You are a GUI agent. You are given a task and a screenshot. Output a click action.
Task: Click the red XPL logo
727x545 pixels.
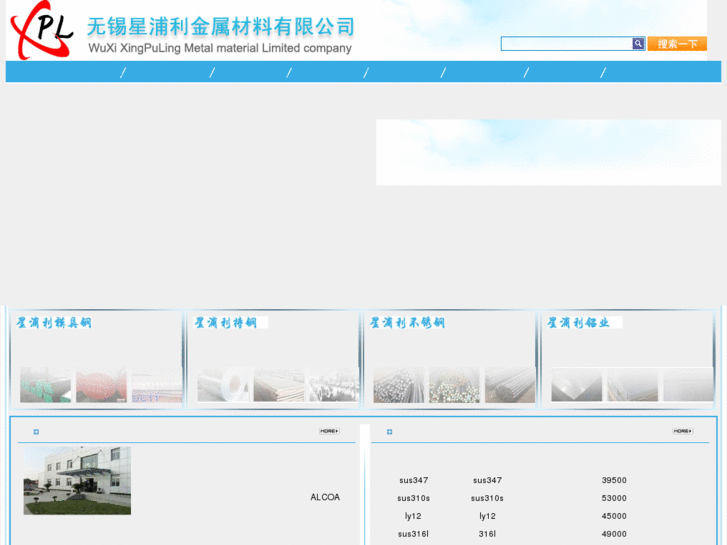(x=42, y=30)
